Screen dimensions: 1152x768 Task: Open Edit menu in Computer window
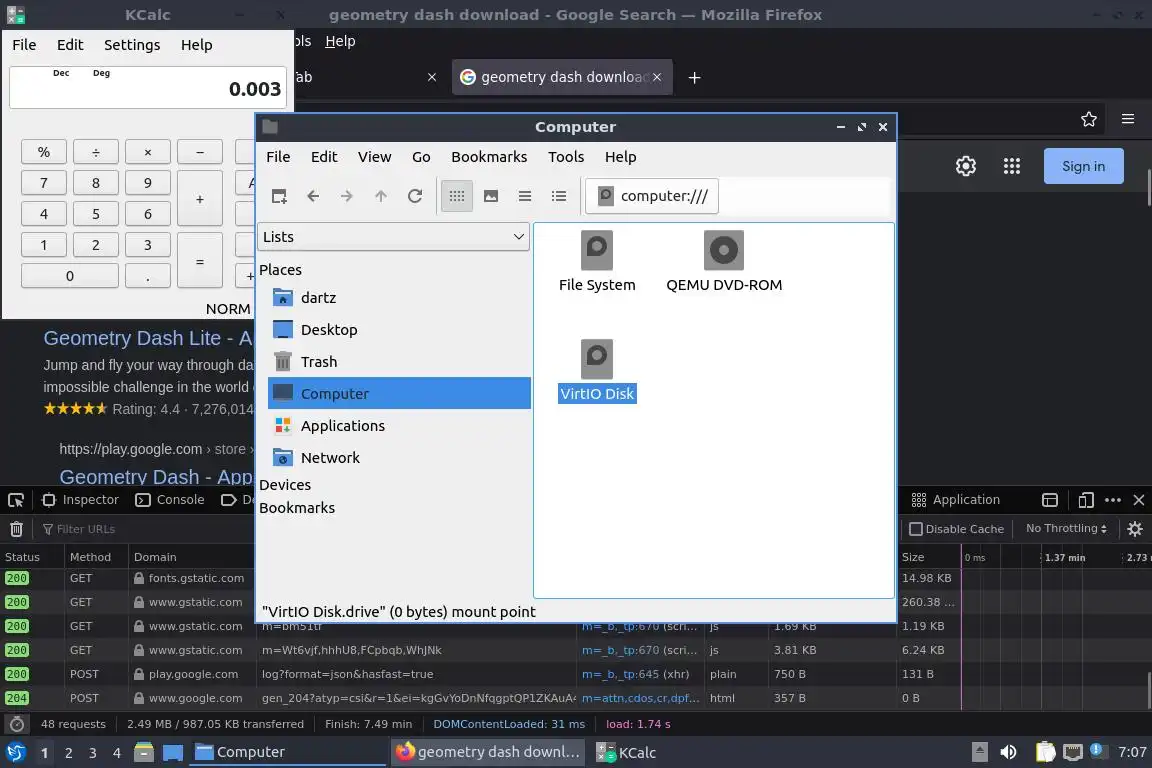pyautogui.click(x=324, y=157)
